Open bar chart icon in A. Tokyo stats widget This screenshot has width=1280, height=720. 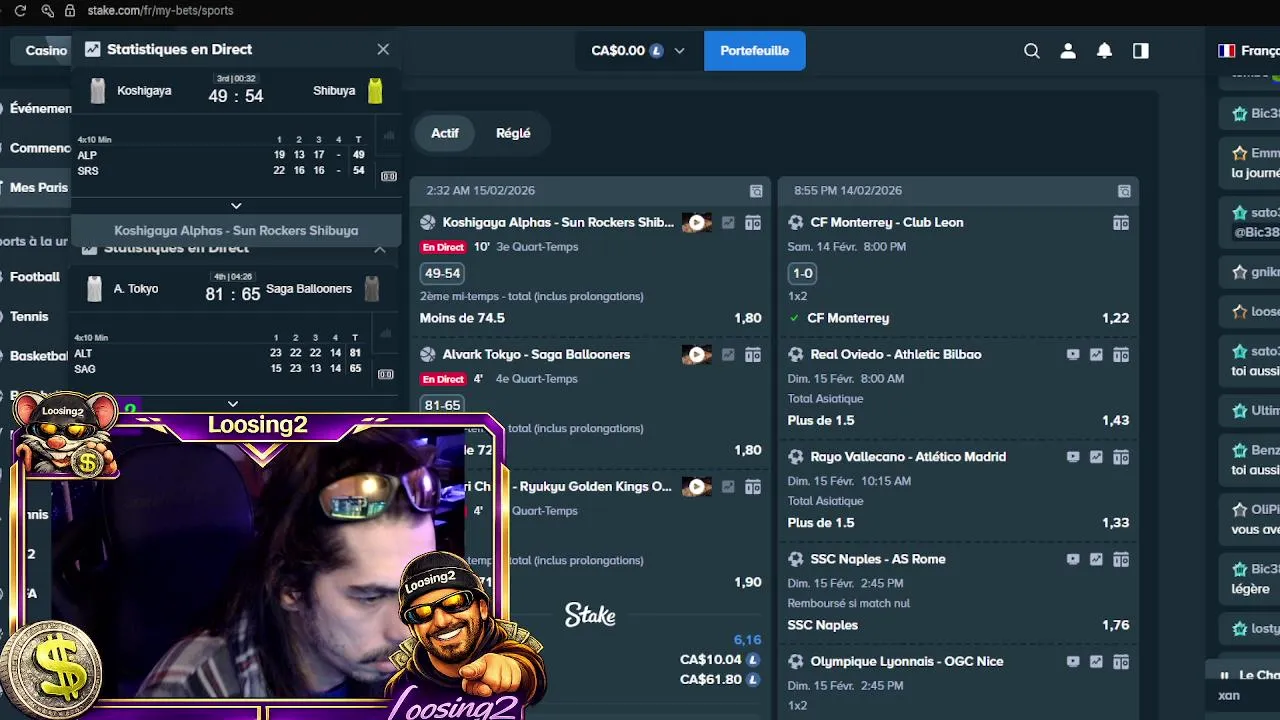point(386,333)
